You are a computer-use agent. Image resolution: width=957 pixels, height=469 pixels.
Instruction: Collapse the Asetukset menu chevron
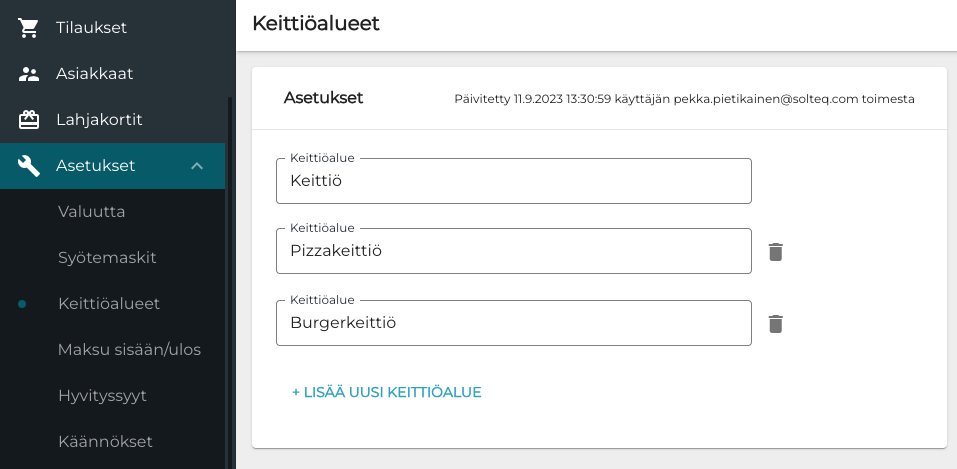(x=197, y=166)
